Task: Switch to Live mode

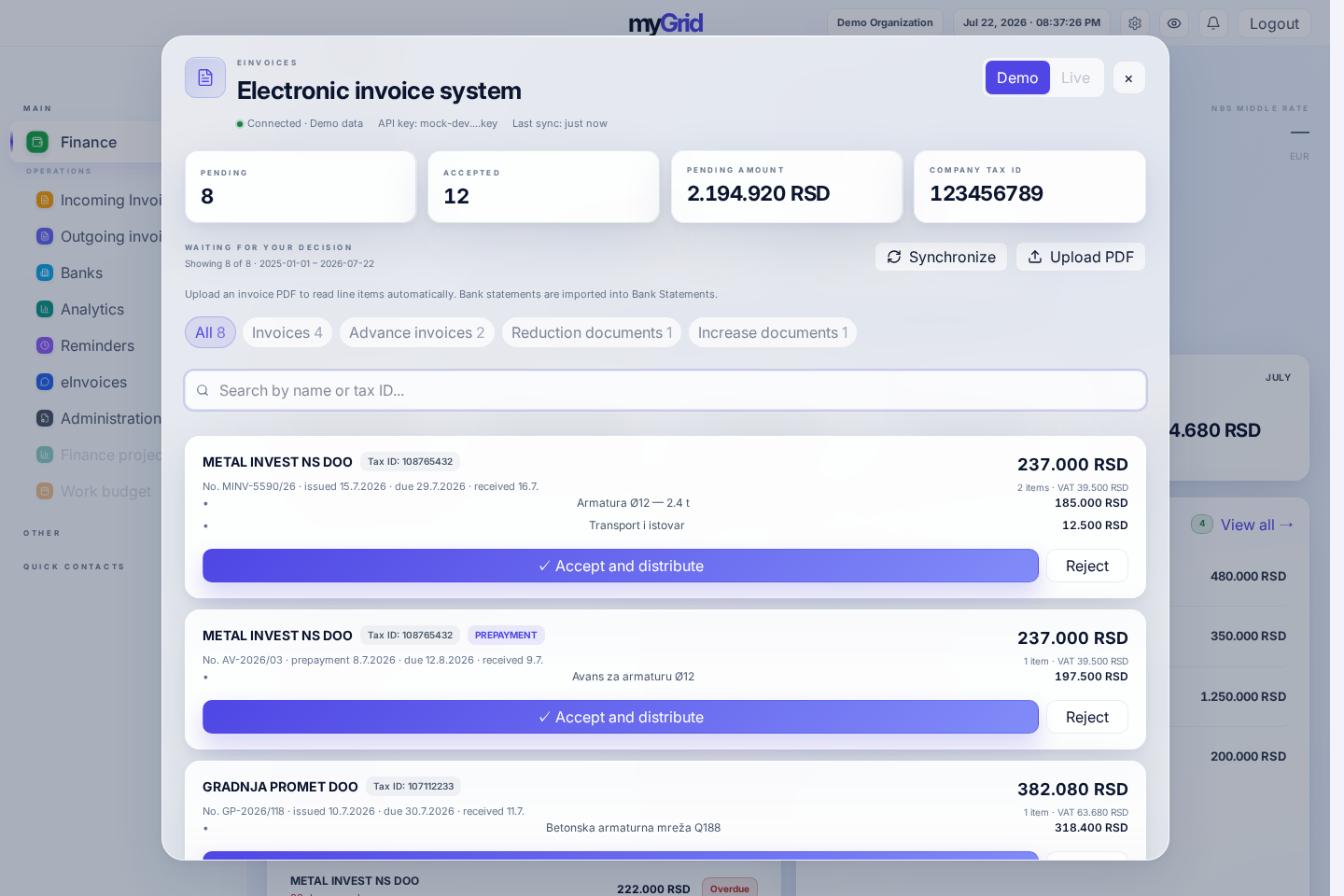Action: click(x=1075, y=77)
